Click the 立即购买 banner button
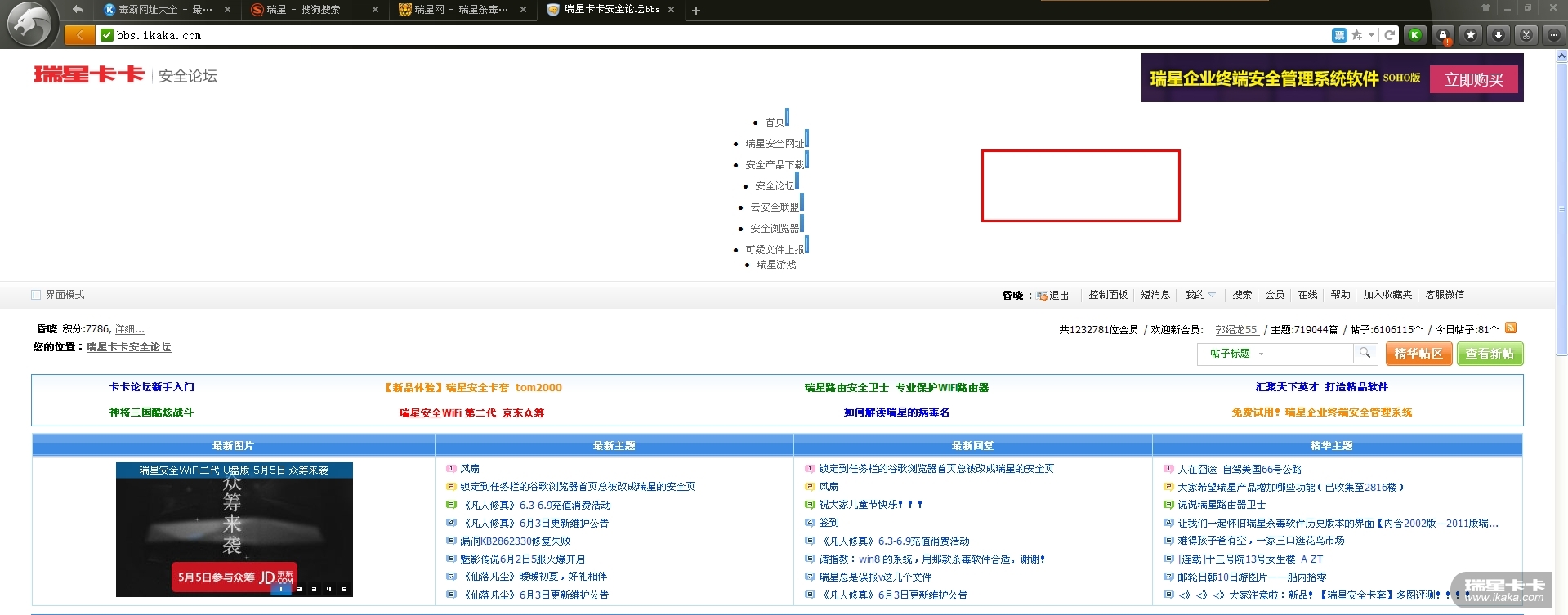The width and height of the screenshot is (1568, 615). (x=1473, y=79)
